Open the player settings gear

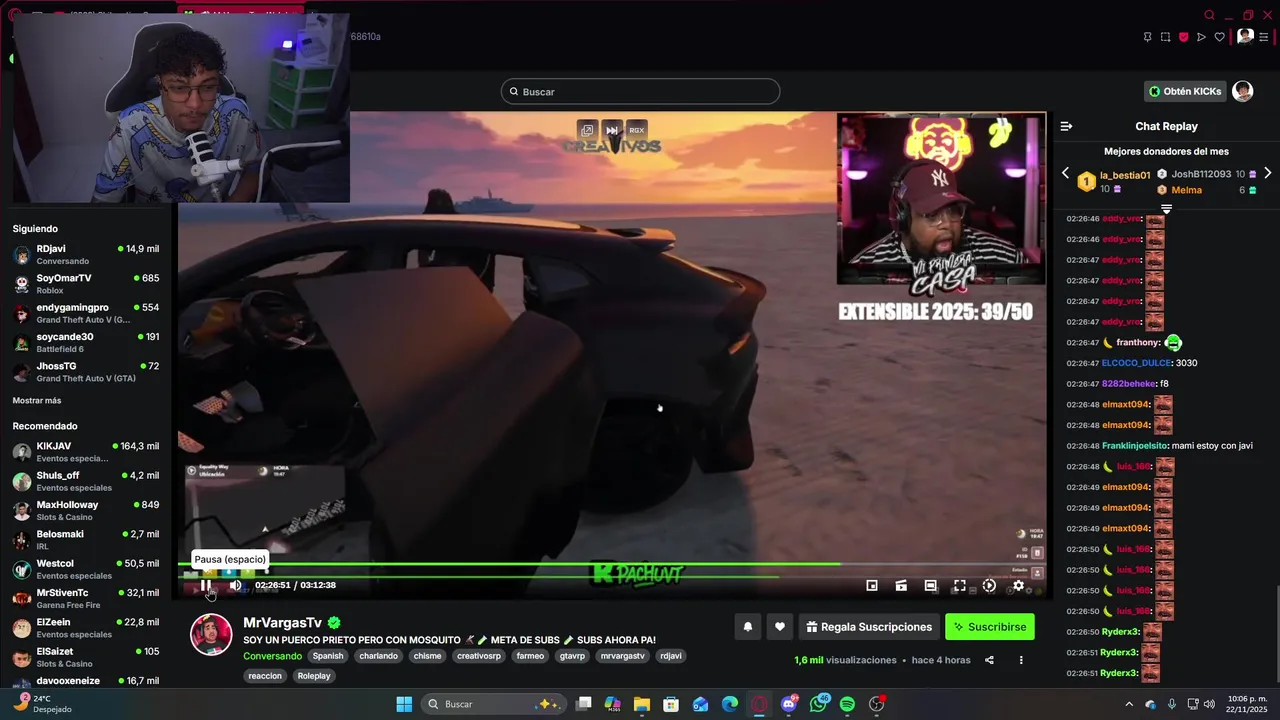pyautogui.click(x=1018, y=586)
